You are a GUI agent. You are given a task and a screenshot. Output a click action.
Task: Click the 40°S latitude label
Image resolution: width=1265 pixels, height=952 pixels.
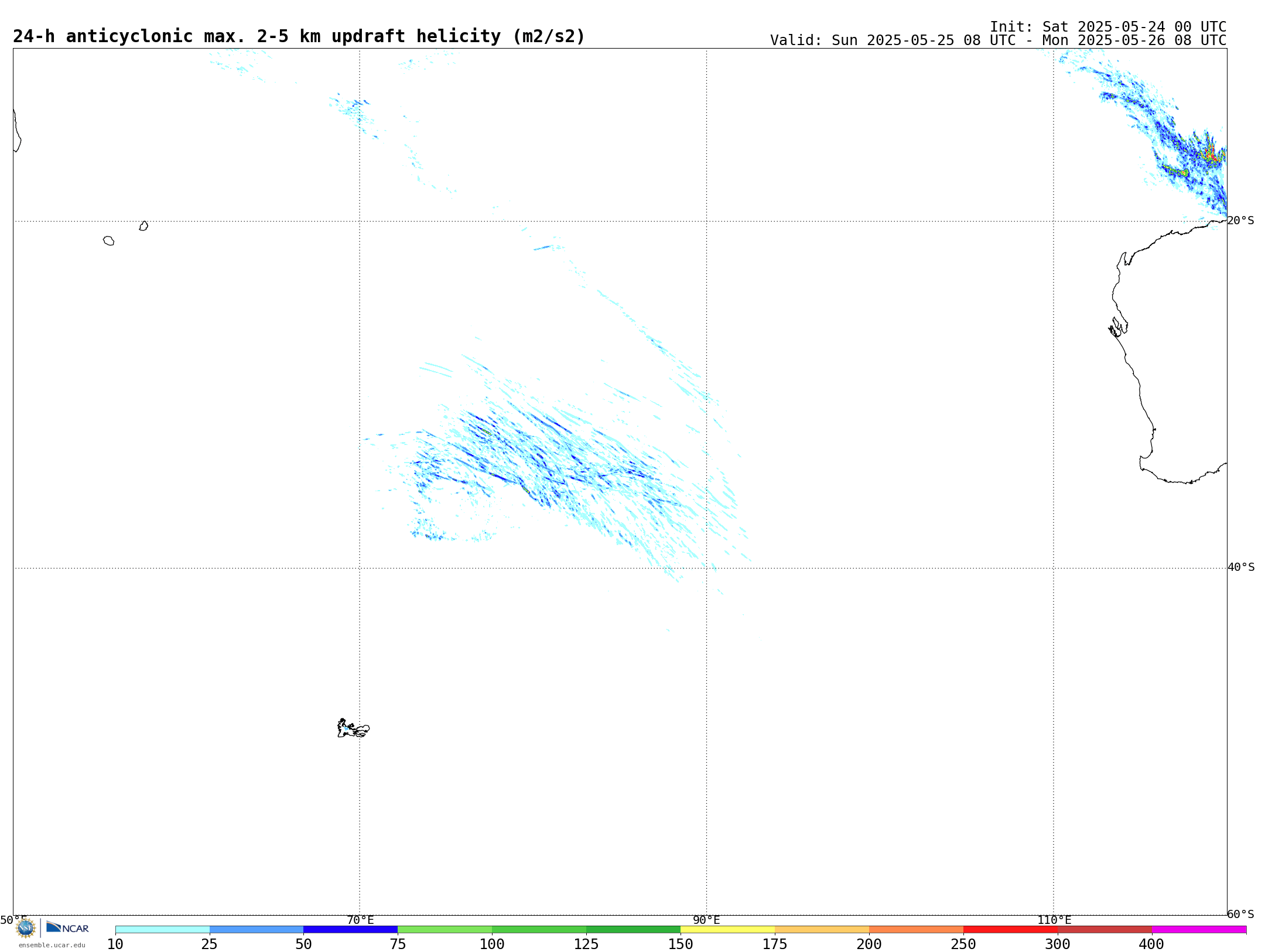click(1241, 567)
